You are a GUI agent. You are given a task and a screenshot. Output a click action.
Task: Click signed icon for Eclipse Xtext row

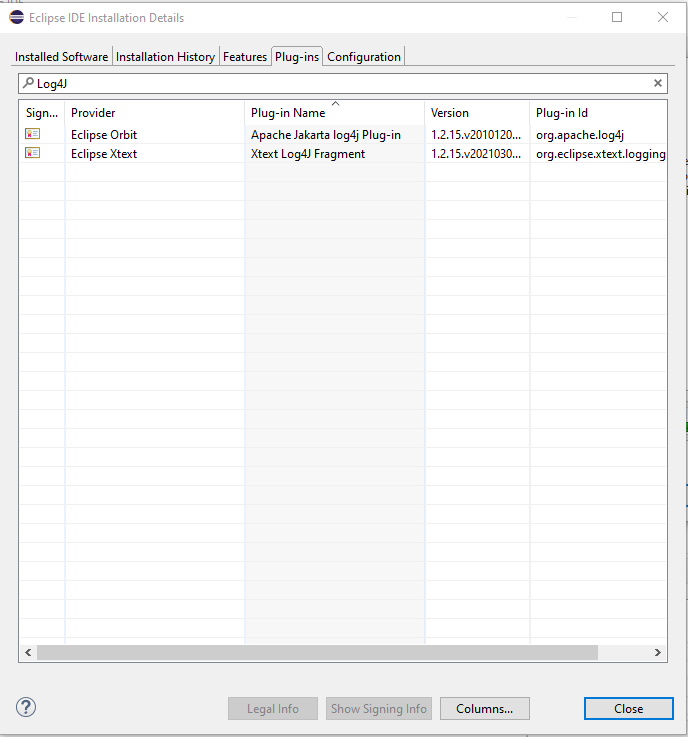32,153
